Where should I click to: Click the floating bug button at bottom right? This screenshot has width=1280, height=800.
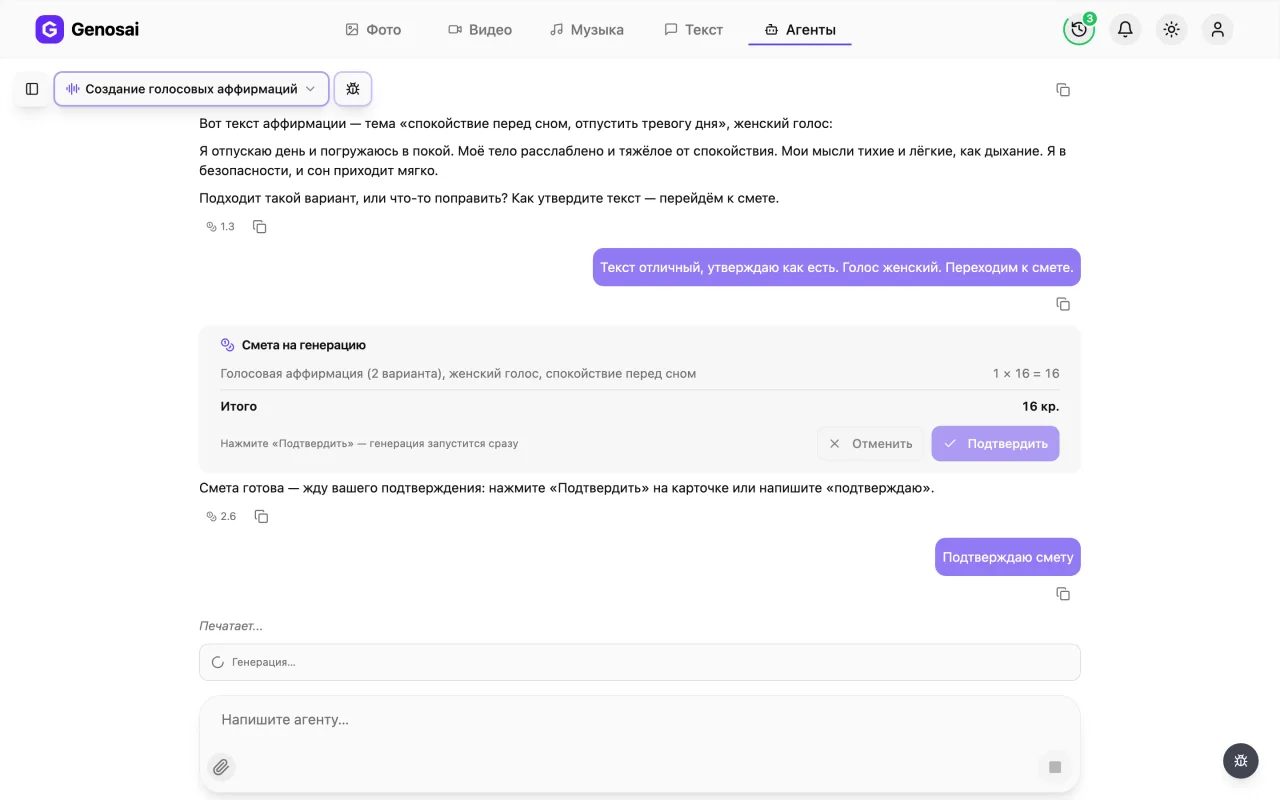(1241, 761)
